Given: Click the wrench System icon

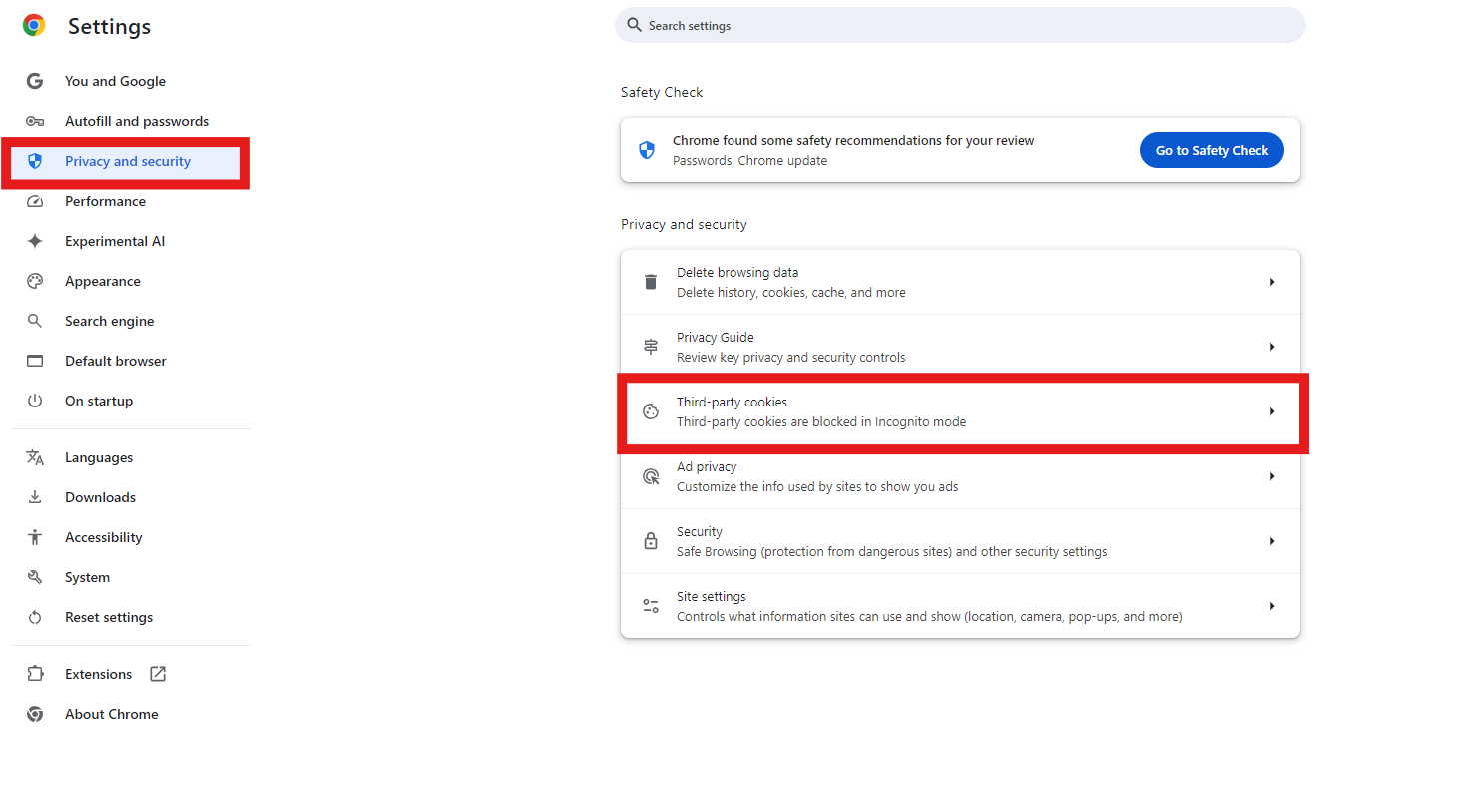Looking at the screenshot, I should 35,577.
